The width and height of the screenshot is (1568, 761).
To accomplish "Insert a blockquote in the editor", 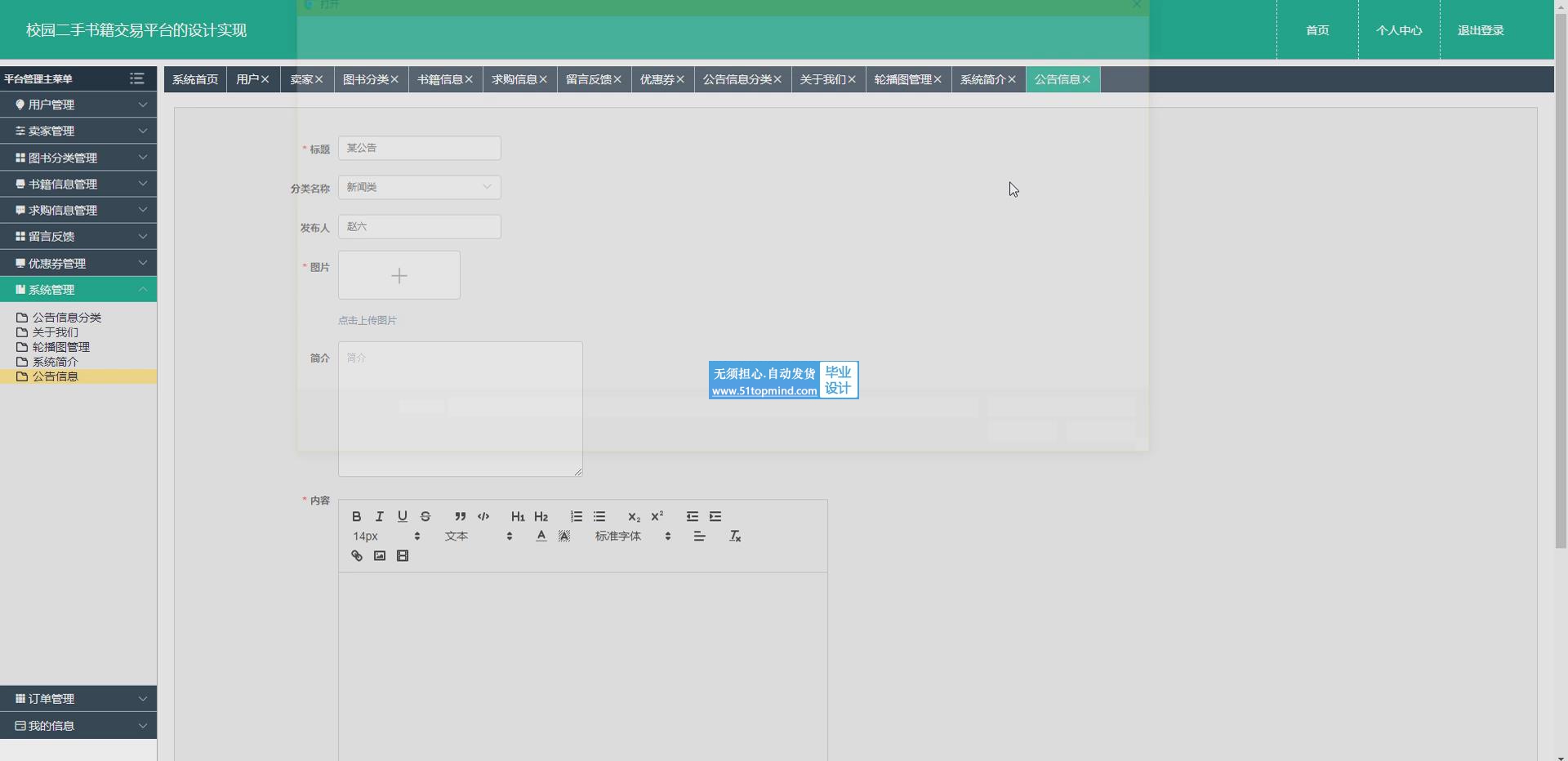I will tap(460, 516).
